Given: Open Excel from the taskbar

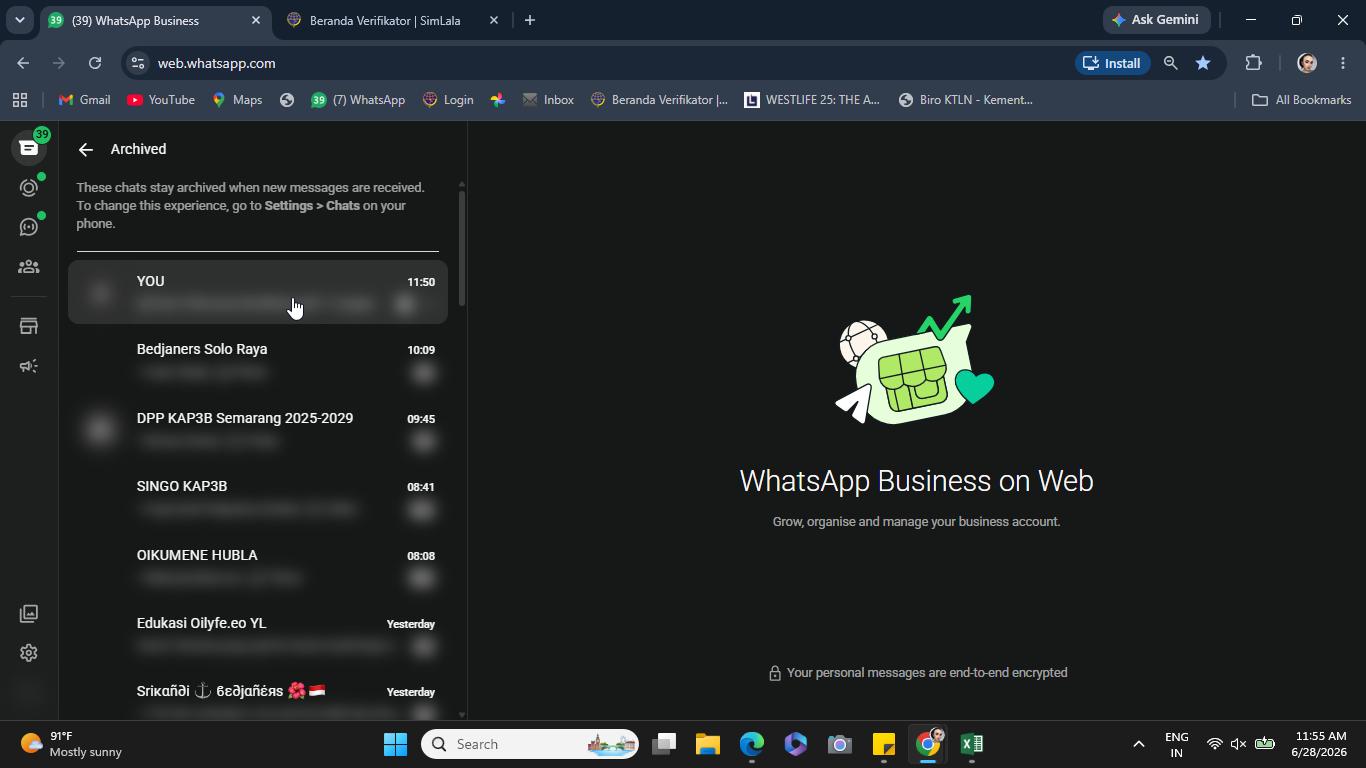Looking at the screenshot, I should coord(972,744).
